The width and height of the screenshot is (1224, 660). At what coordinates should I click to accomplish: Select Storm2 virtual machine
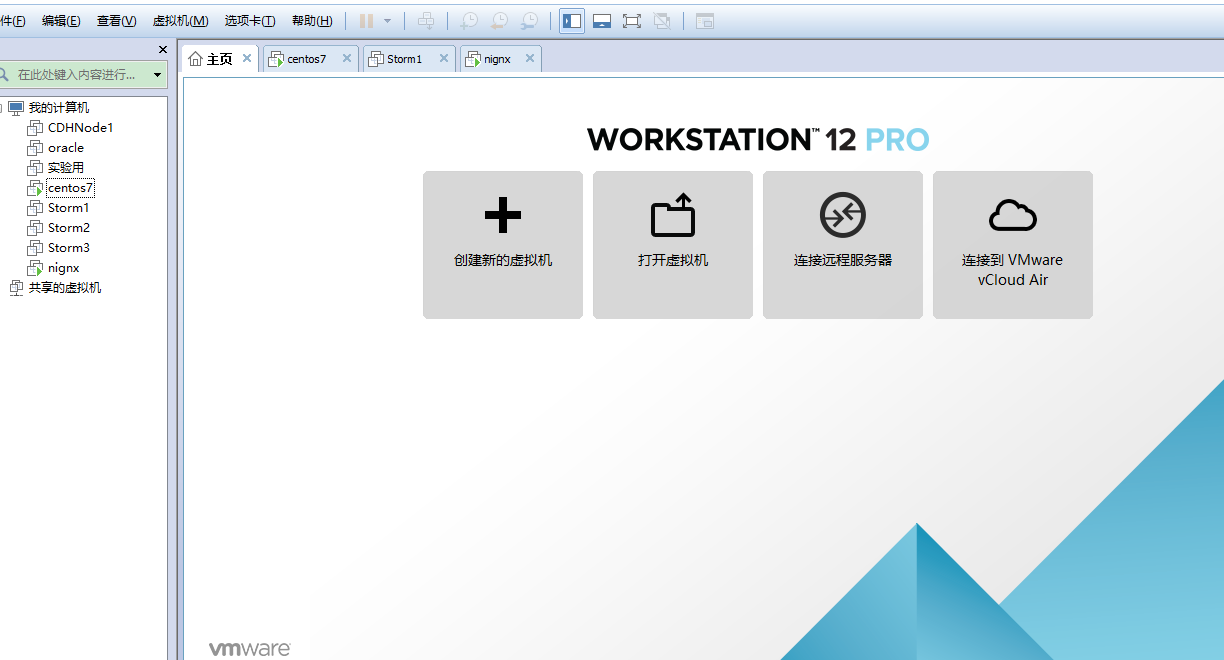click(x=68, y=228)
